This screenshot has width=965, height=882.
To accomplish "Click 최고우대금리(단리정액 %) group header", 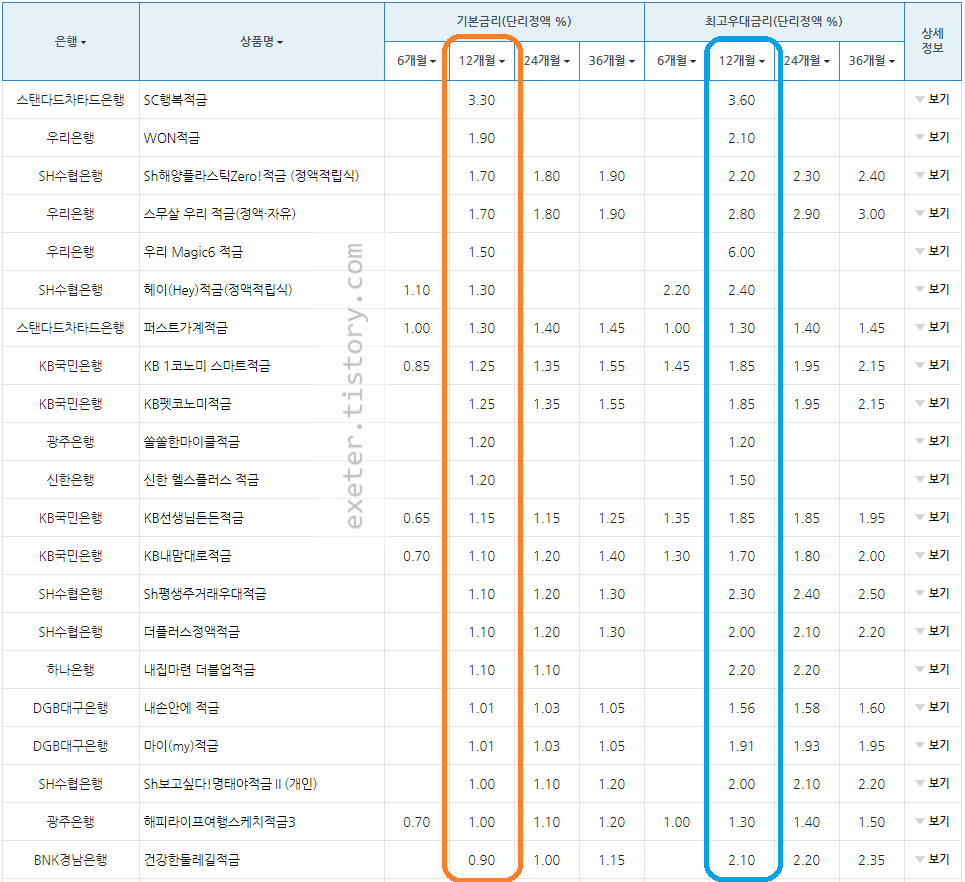I will [774, 22].
